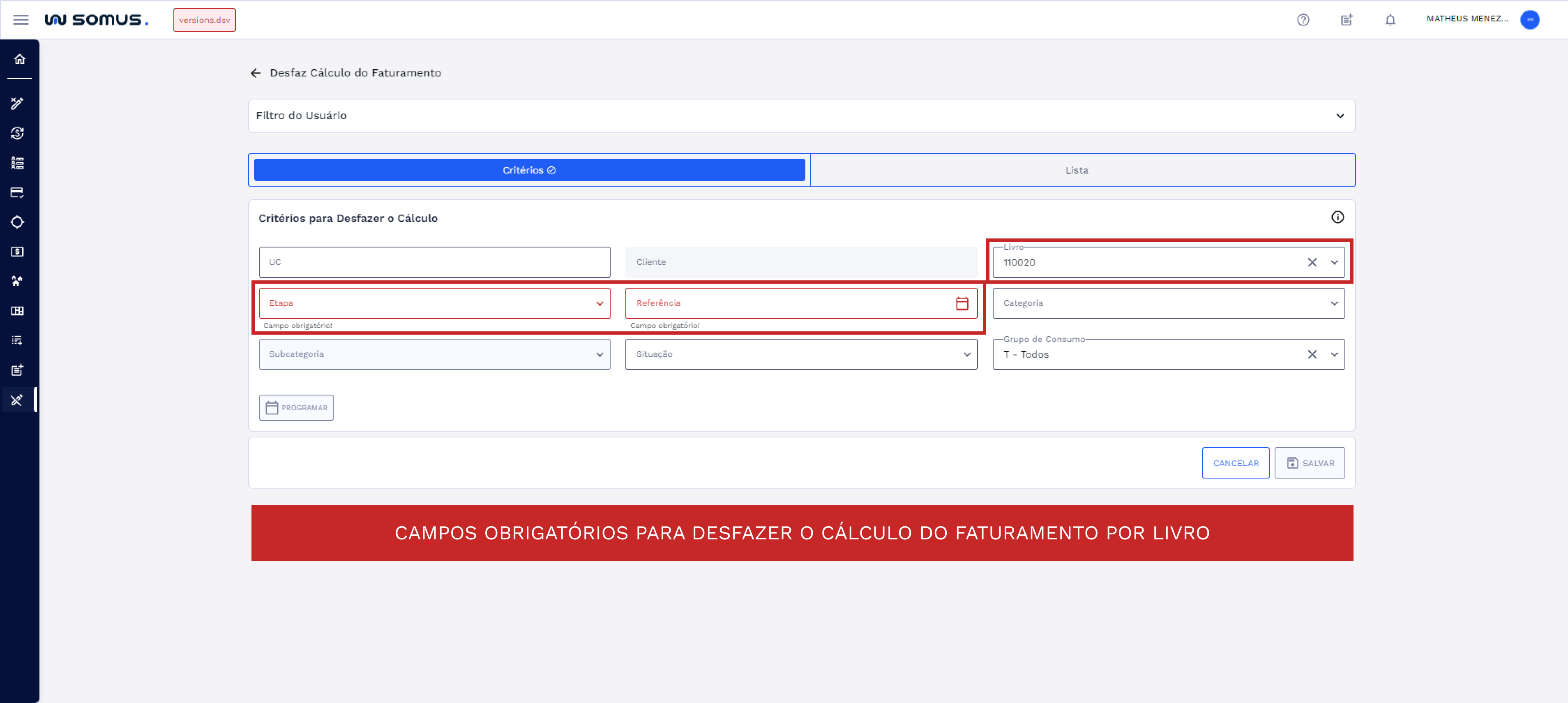Open the calendar picker on Referência field

coord(962,303)
